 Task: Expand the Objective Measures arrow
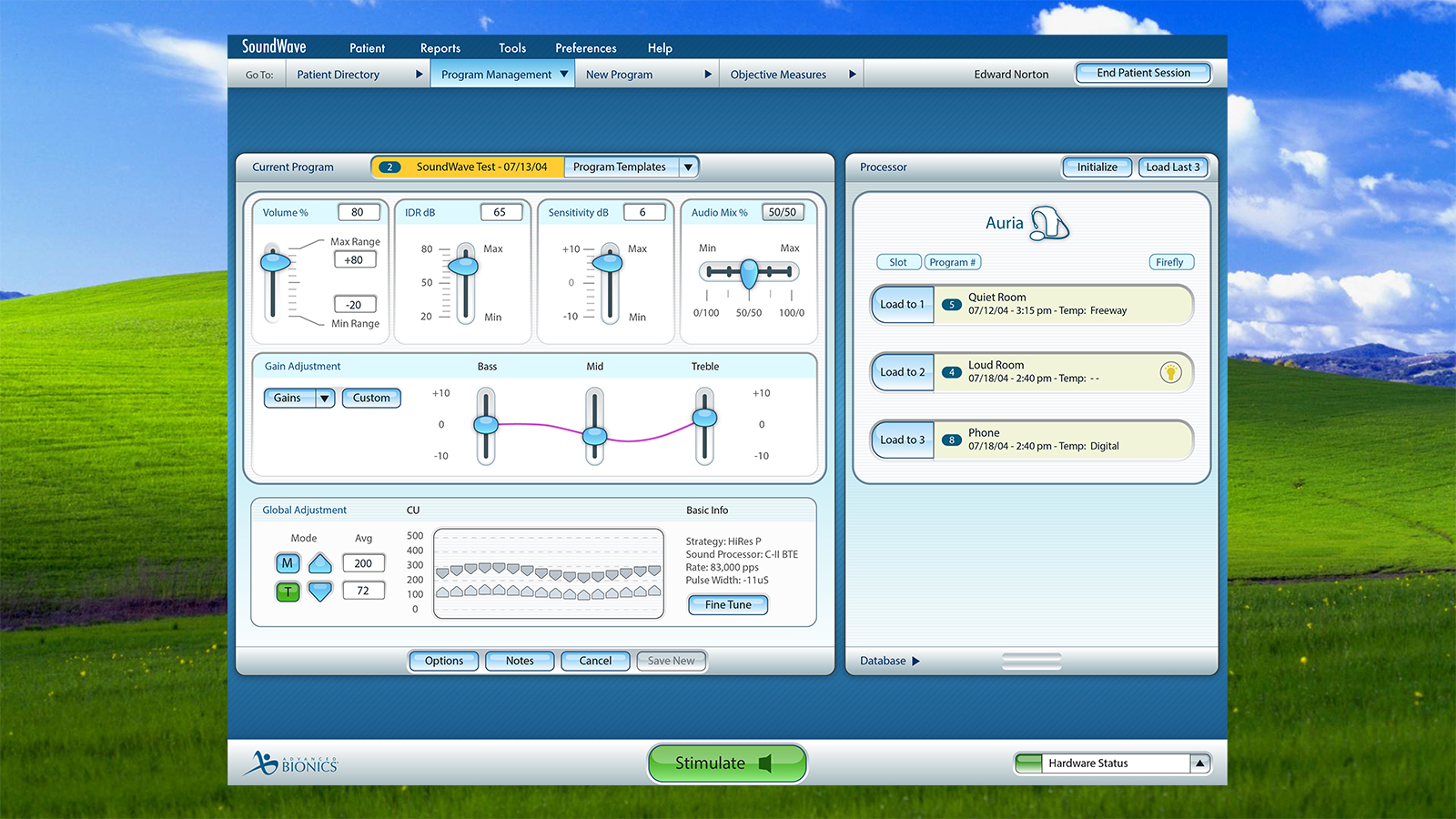click(853, 75)
